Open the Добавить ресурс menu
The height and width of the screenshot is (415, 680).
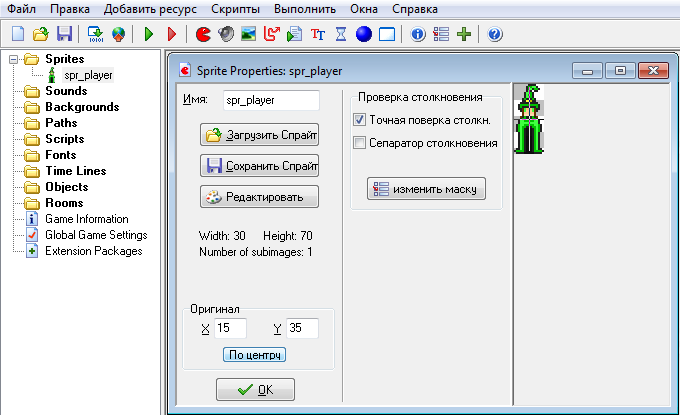pyautogui.click(x=150, y=9)
